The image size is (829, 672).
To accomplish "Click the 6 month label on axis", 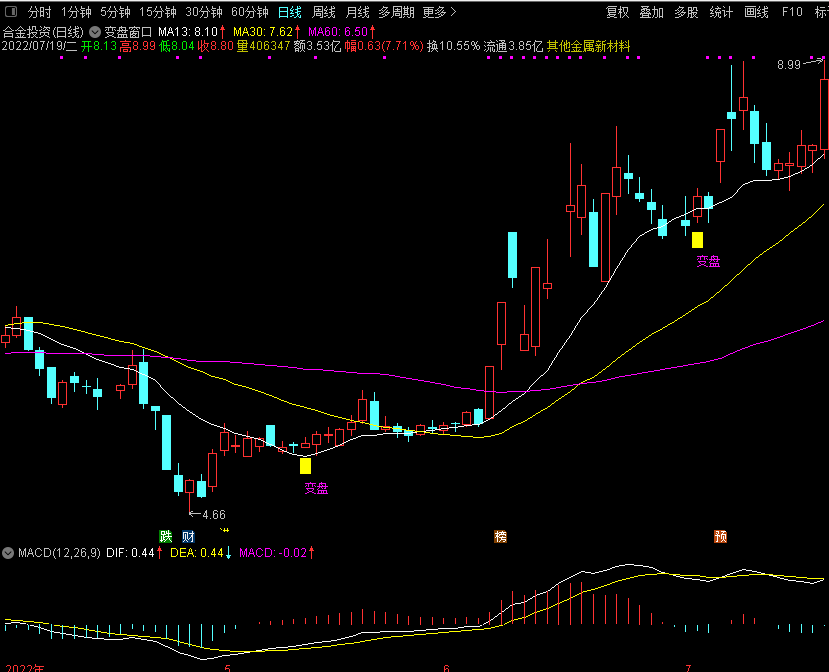I will click(x=447, y=668).
